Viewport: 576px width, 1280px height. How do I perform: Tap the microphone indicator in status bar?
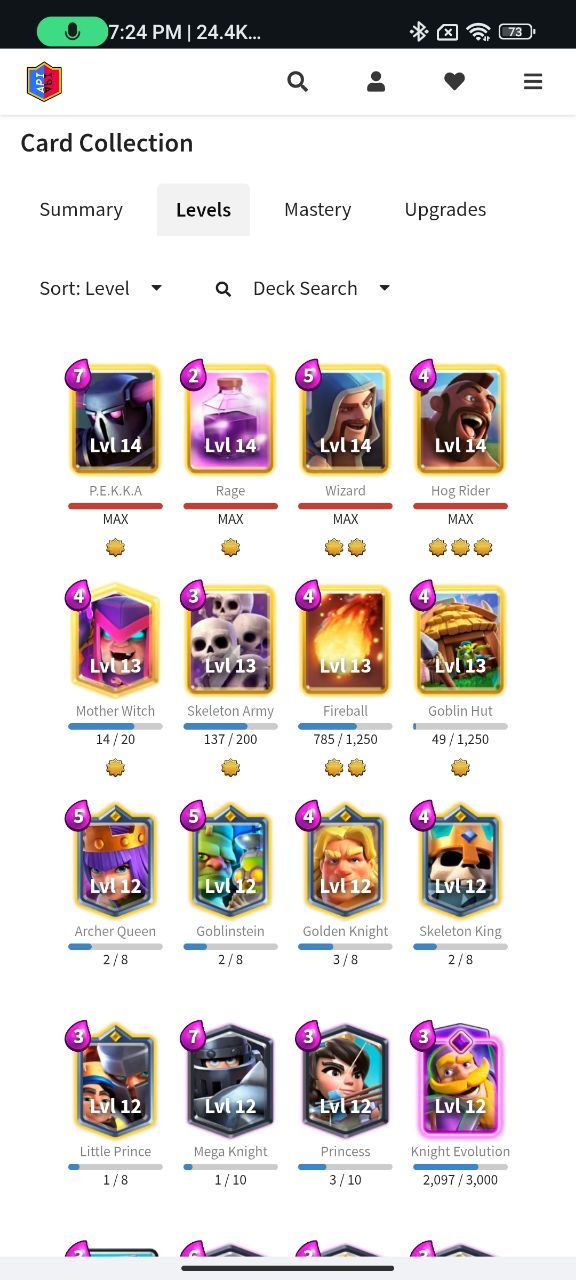[72, 31]
